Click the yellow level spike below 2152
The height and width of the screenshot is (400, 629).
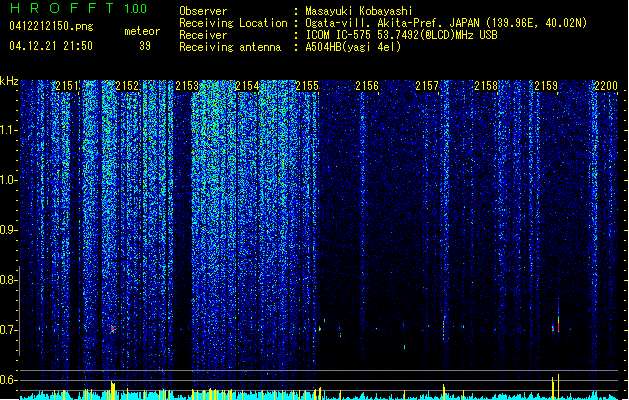coord(113,390)
